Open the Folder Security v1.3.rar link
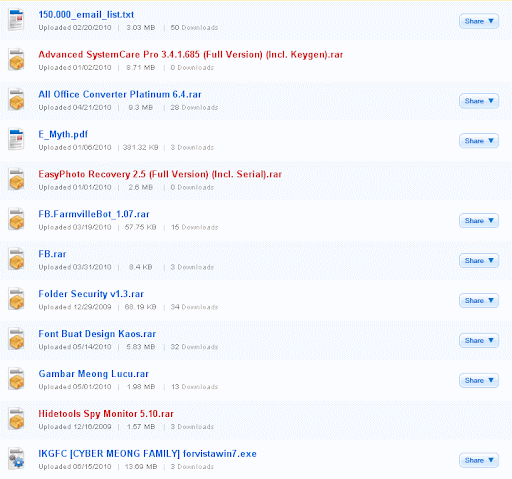 tap(91, 294)
